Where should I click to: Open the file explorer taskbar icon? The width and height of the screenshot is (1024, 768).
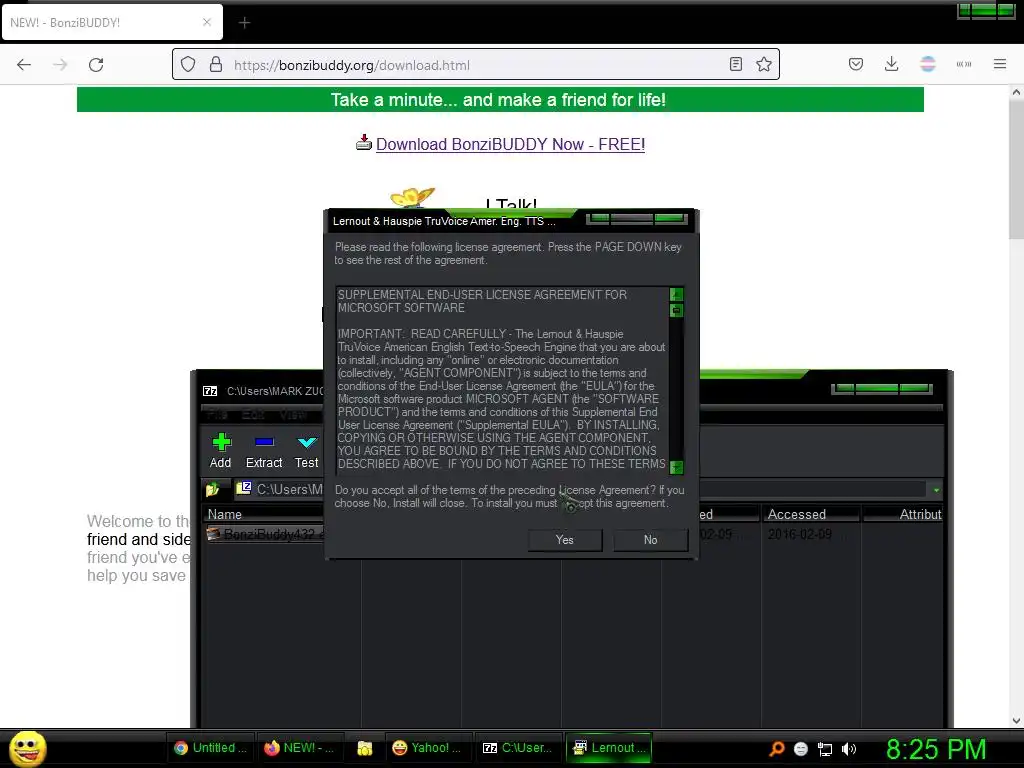coord(364,748)
